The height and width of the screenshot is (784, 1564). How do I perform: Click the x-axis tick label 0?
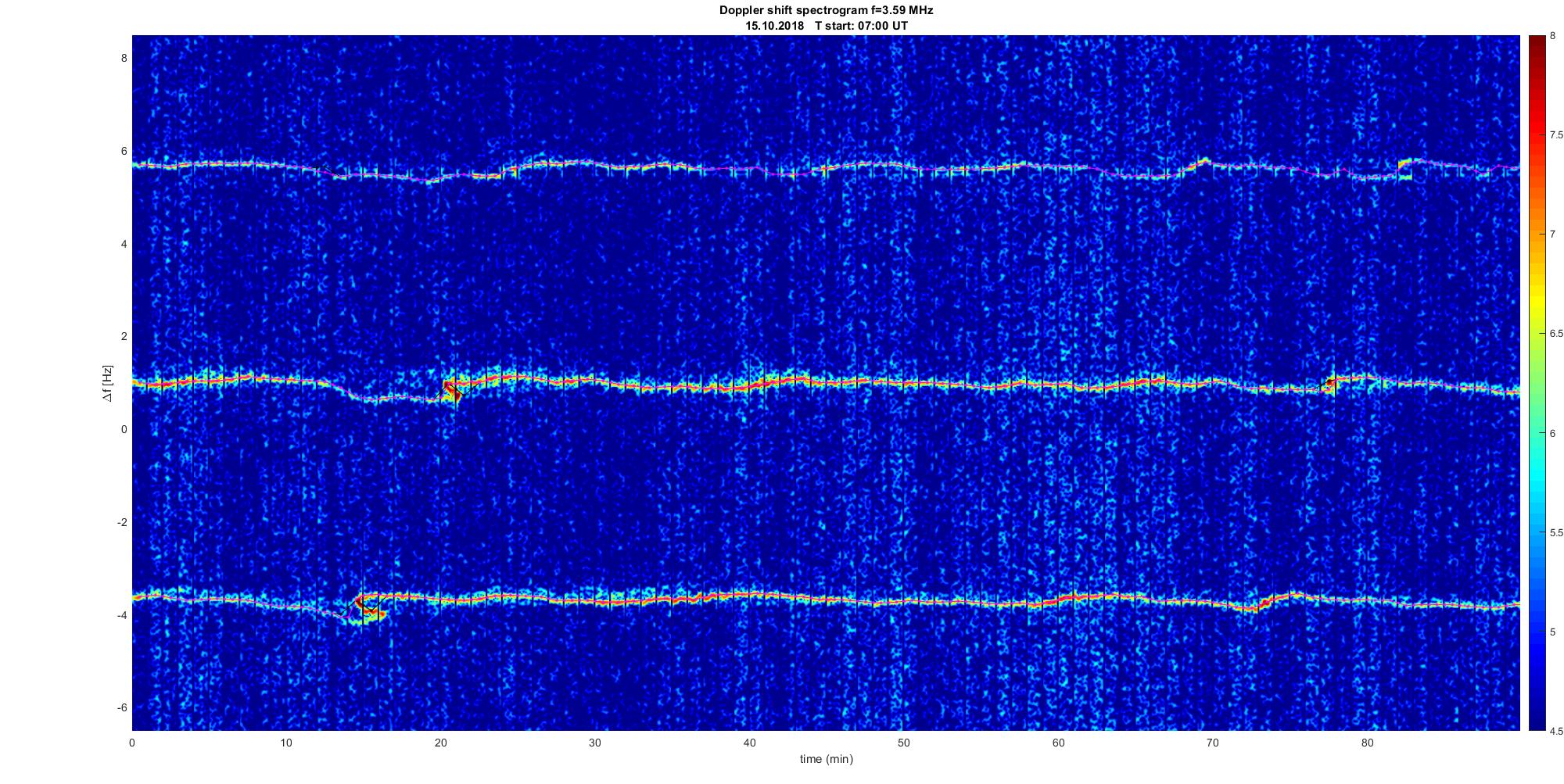point(132,743)
